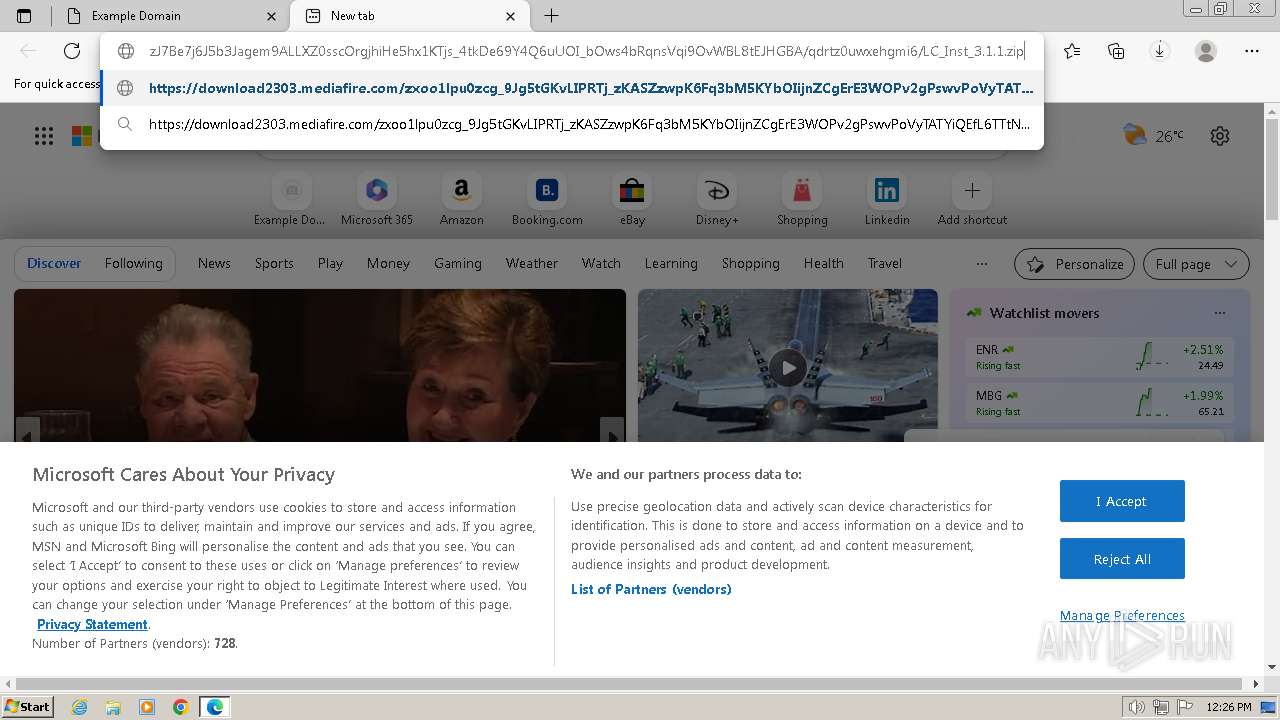Click Add shortcut plus tile
1280x720 pixels.
click(x=972, y=200)
